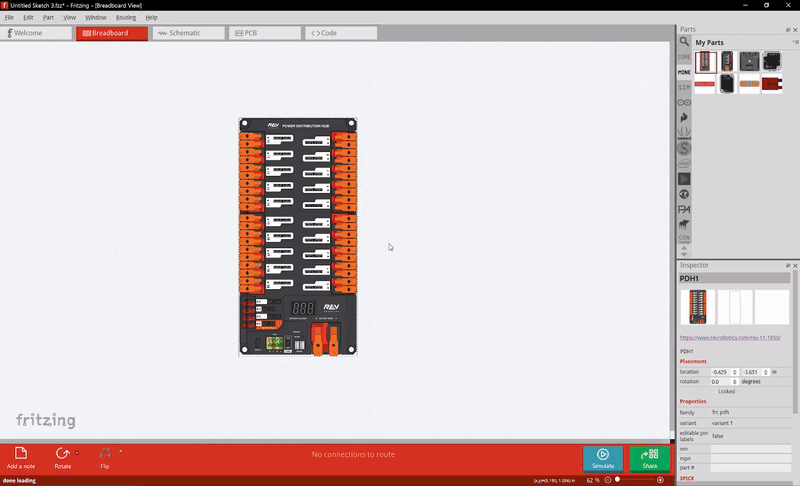Open the MINE parts bin

(x=684, y=72)
